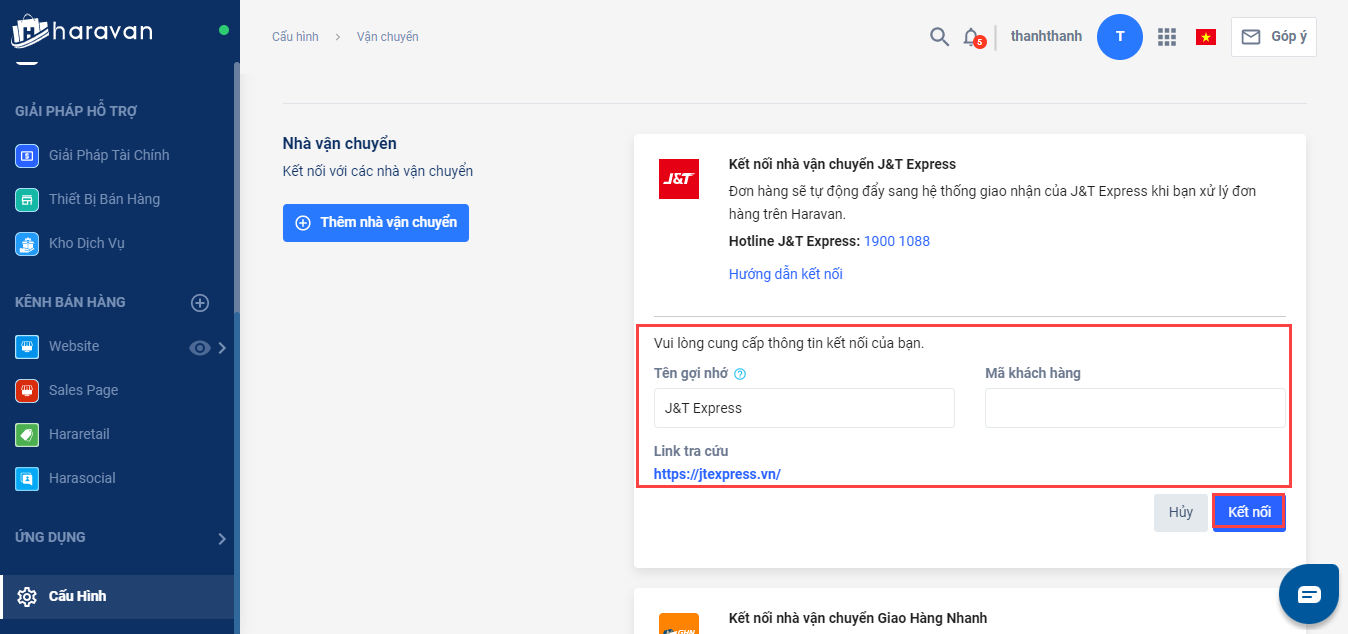
Task: Click the Góp ý feedback button
Action: pos(1274,37)
